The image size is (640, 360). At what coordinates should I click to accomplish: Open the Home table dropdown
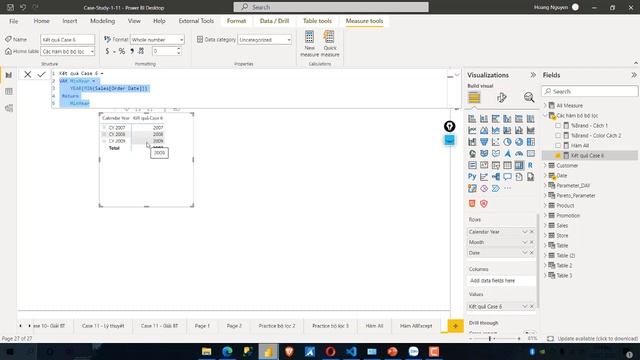[x=68, y=51]
